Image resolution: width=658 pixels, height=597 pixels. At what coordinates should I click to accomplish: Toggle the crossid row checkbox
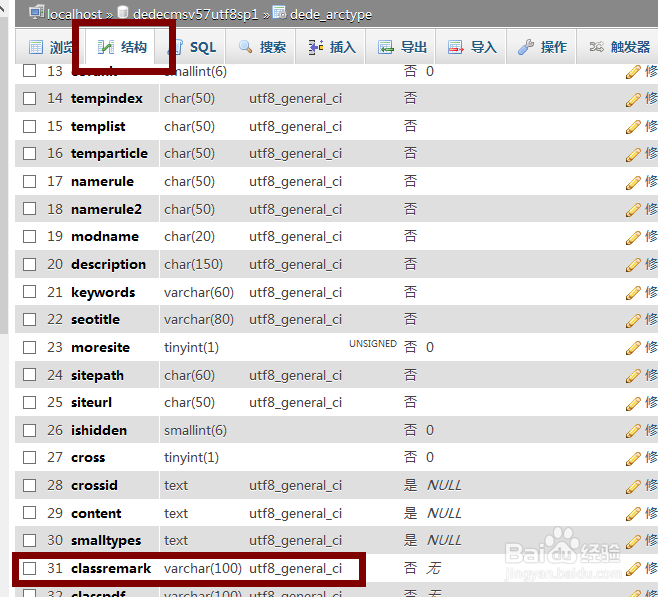pyautogui.click(x=30, y=486)
